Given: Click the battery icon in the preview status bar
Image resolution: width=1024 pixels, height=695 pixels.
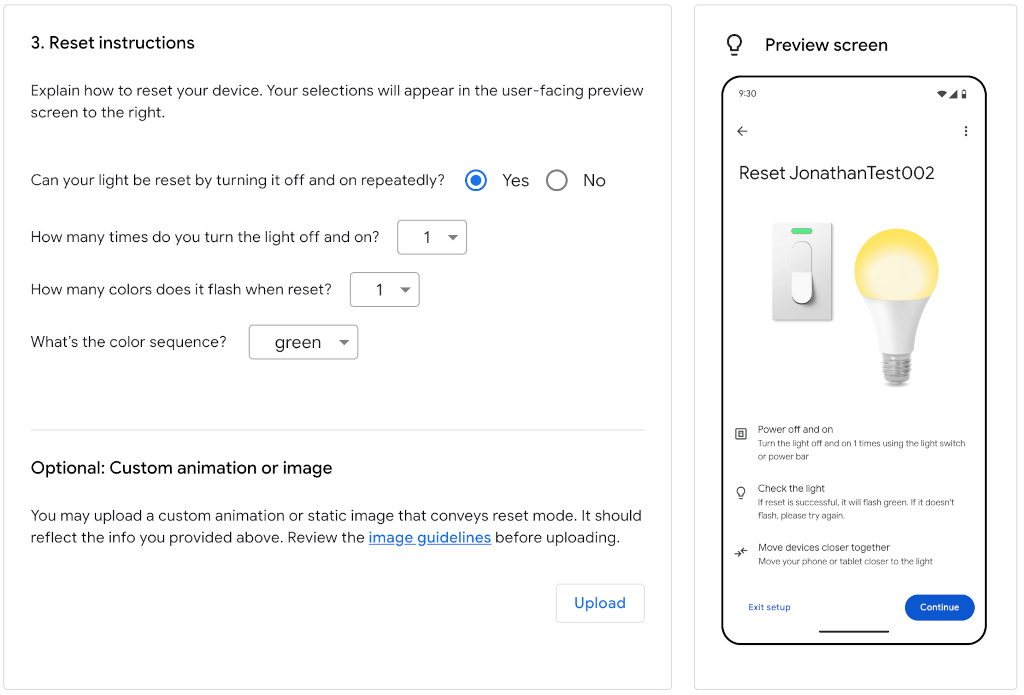Looking at the screenshot, I should [964, 93].
